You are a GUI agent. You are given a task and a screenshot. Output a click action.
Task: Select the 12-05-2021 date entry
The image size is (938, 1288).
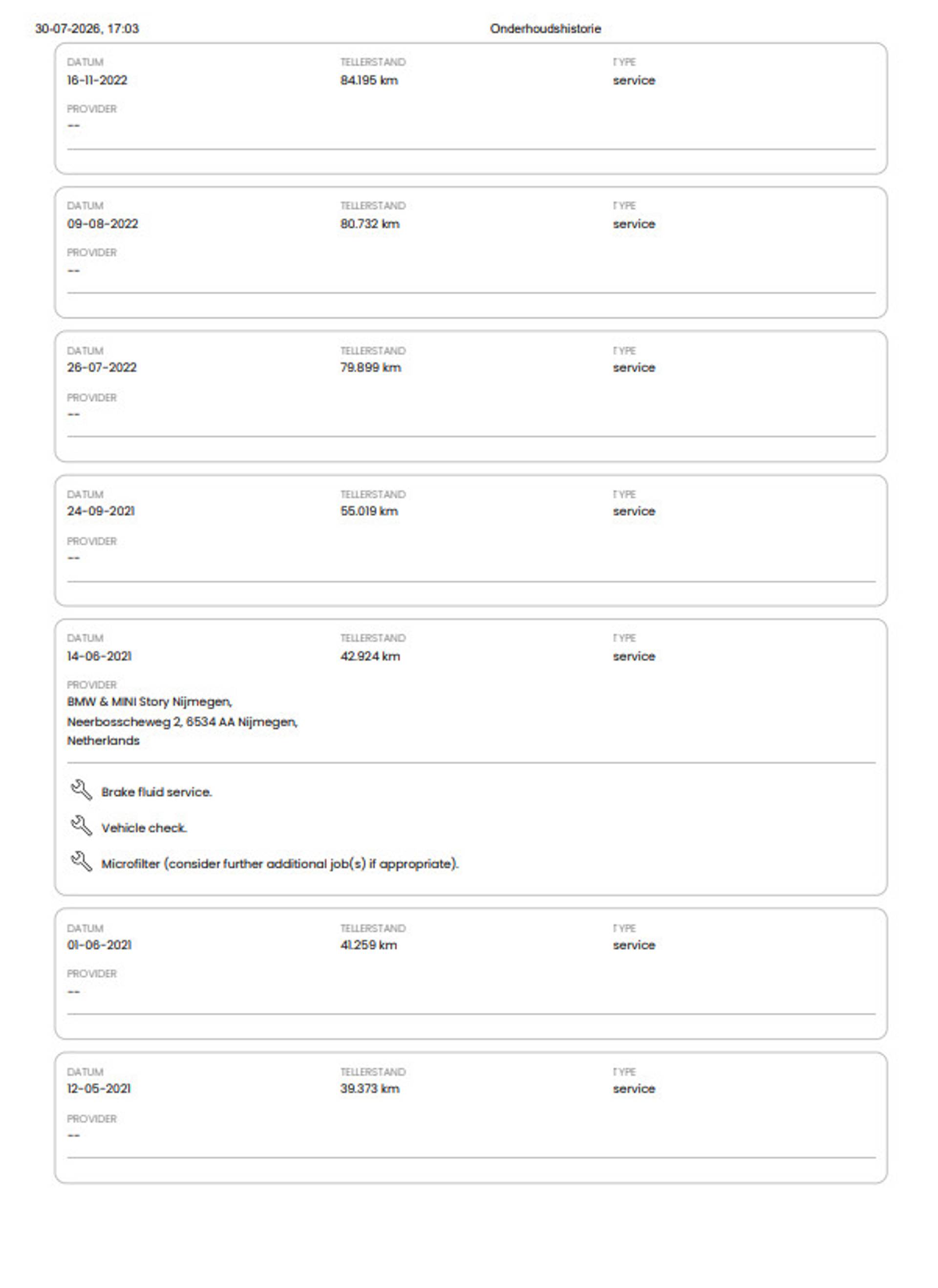click(99, 1089)
